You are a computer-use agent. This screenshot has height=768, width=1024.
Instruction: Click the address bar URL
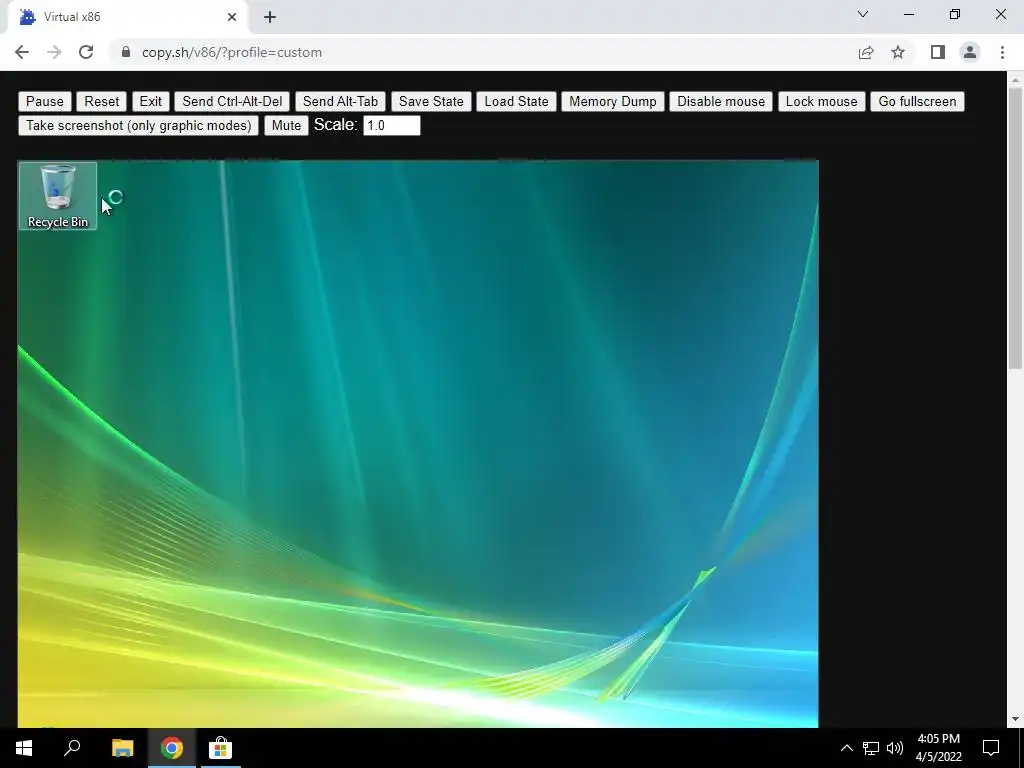click(232, 52)
